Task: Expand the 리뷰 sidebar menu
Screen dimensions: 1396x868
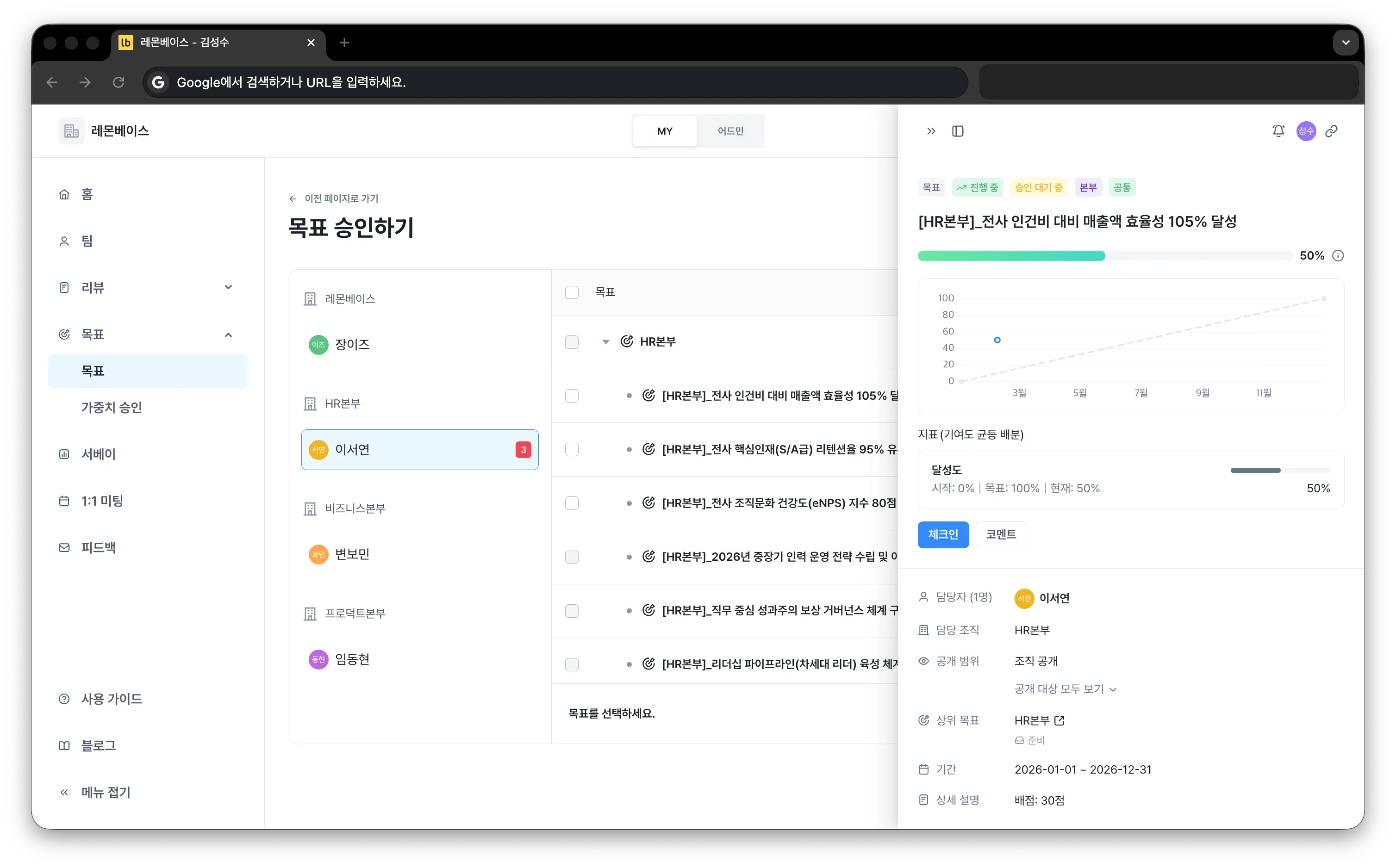Action: click(x=228, y=287)
